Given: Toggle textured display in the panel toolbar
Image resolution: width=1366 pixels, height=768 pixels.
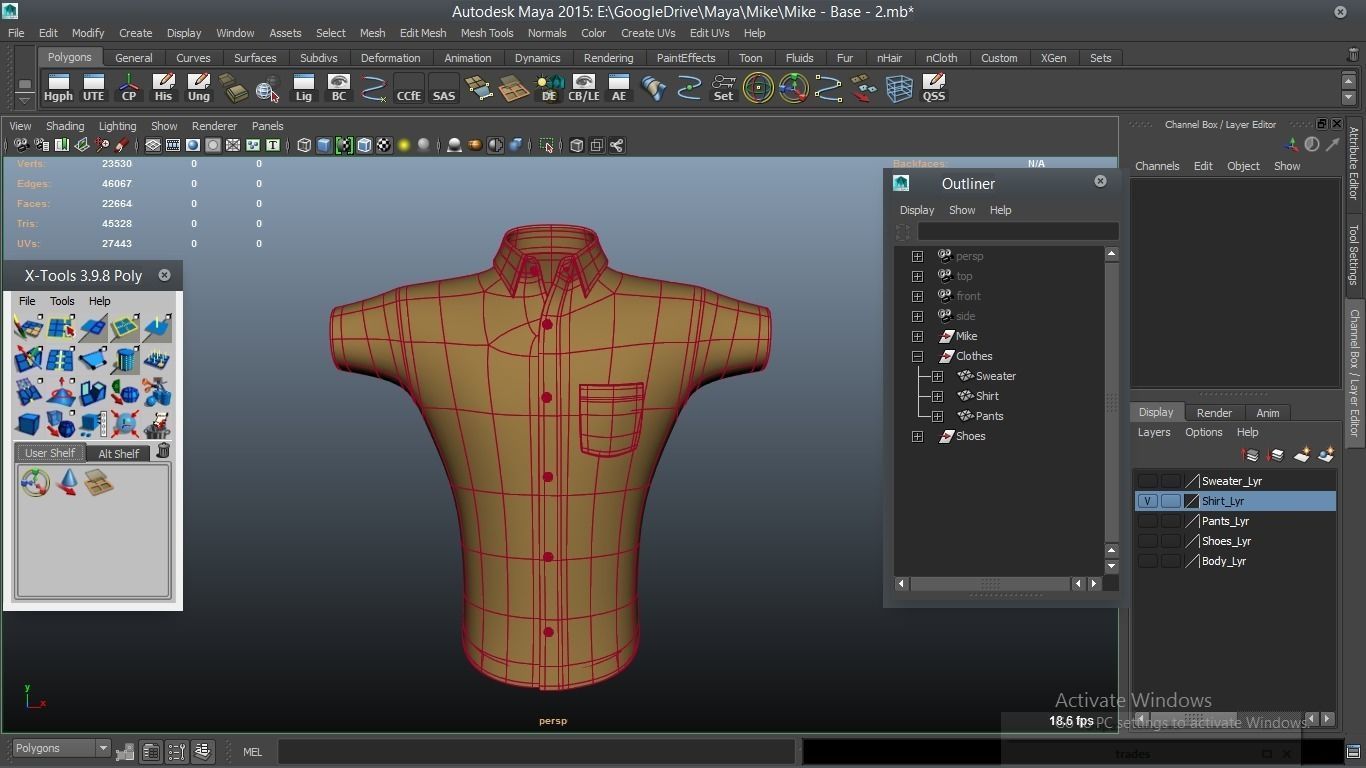Looking at the screenshot, I should pyautogui.click(x=384, y=146).
